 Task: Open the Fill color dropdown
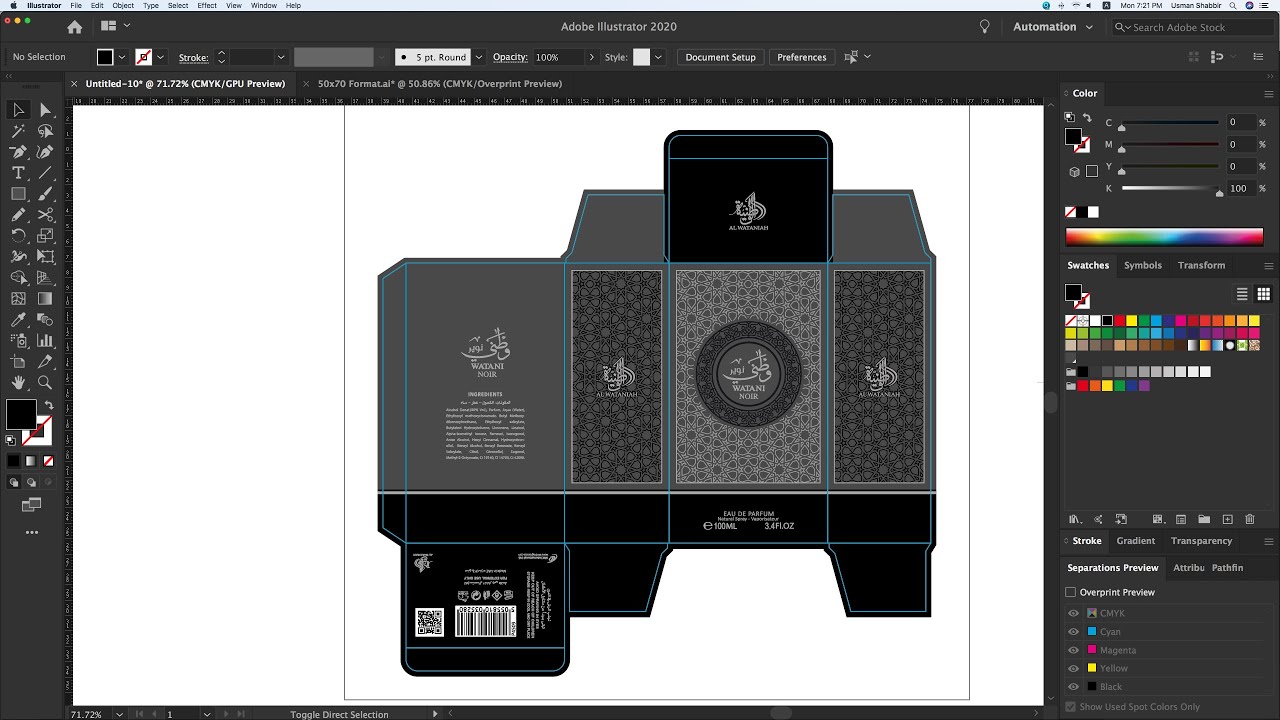coord(122,57)
